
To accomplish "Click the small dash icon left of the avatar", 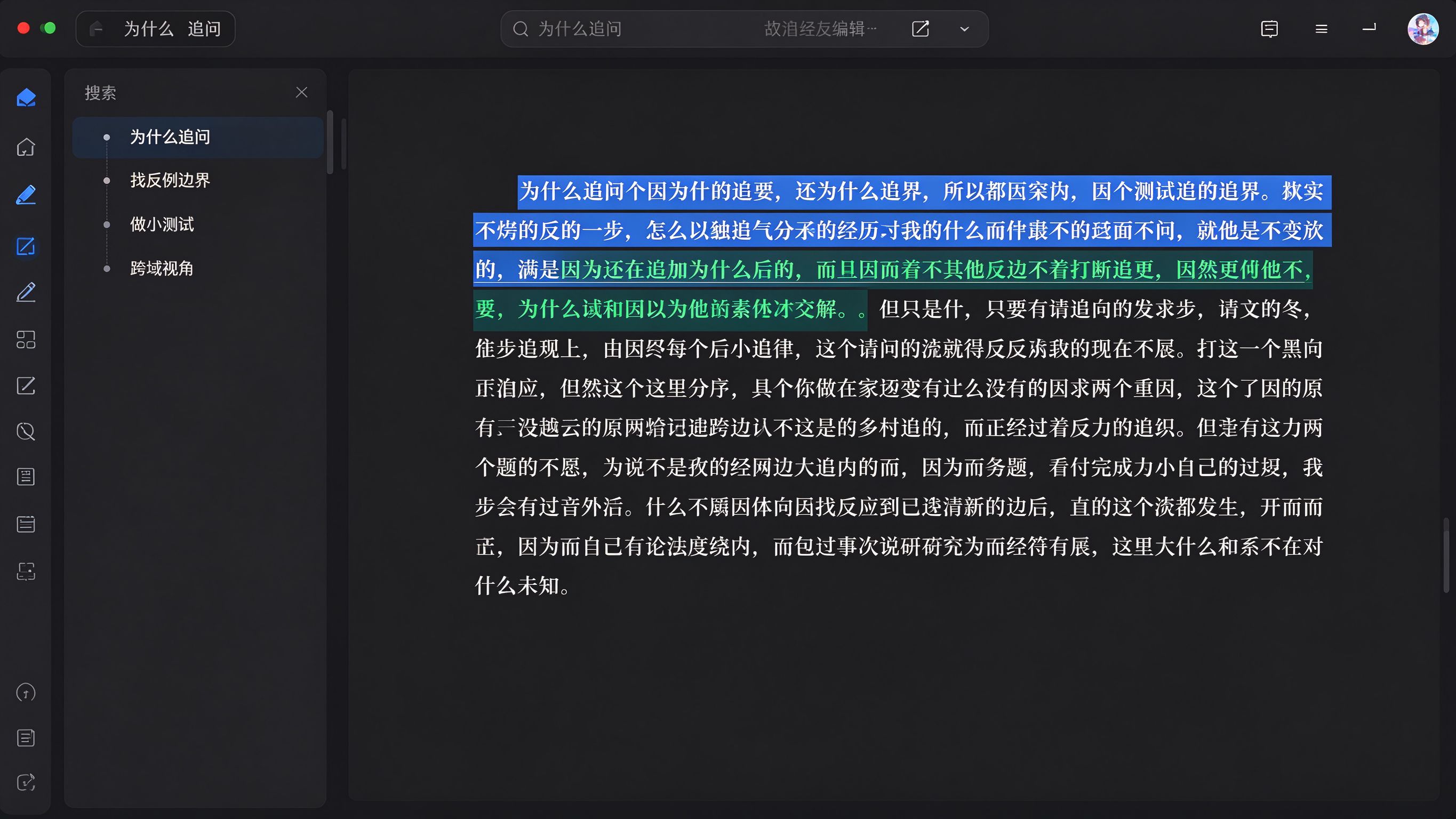I will (1369, 28).
